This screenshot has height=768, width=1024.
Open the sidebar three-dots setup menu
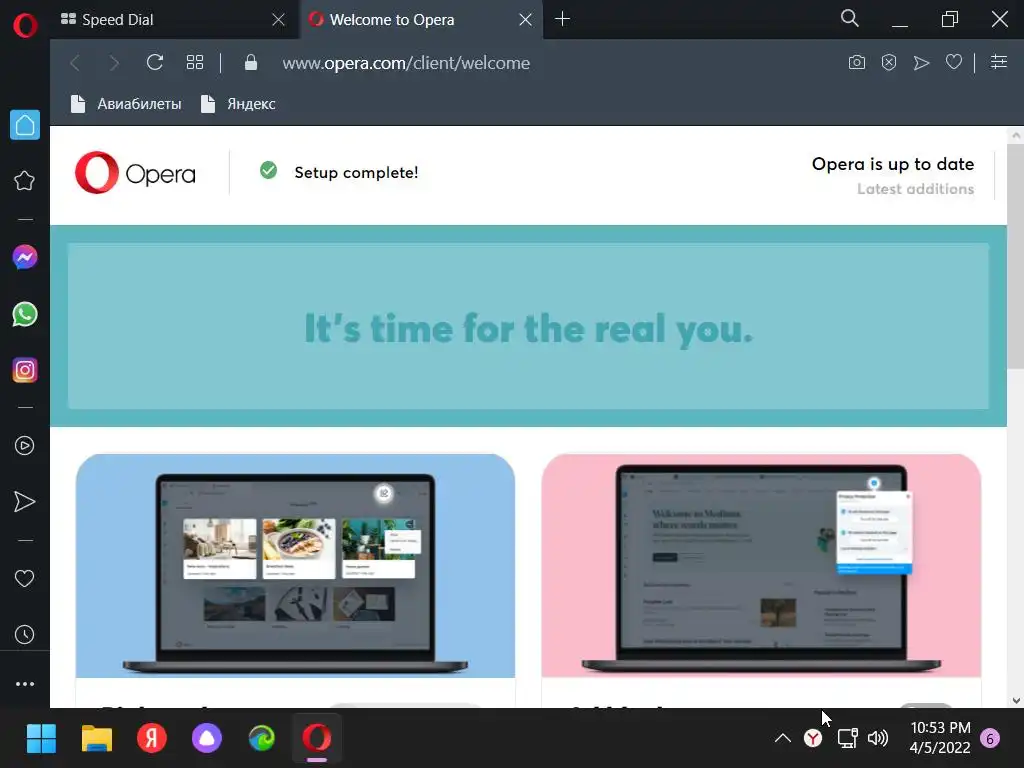pos(25,684)
